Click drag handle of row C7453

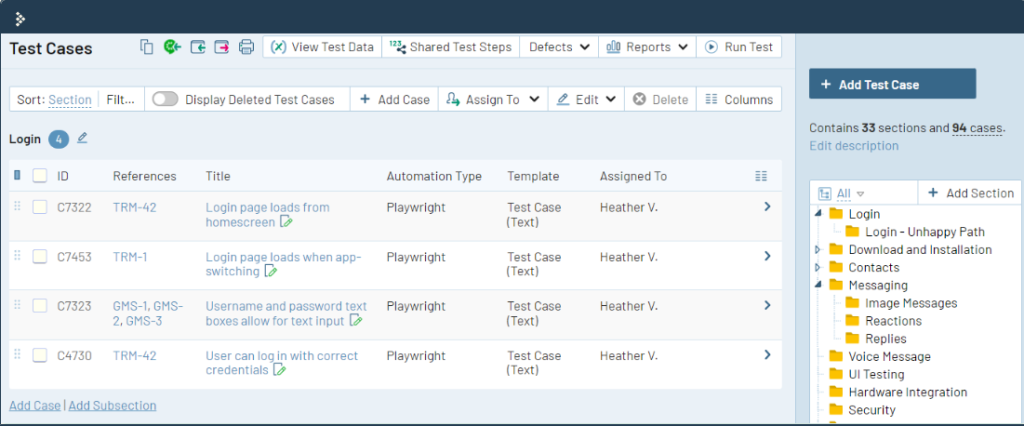click(x=18, y=256)
